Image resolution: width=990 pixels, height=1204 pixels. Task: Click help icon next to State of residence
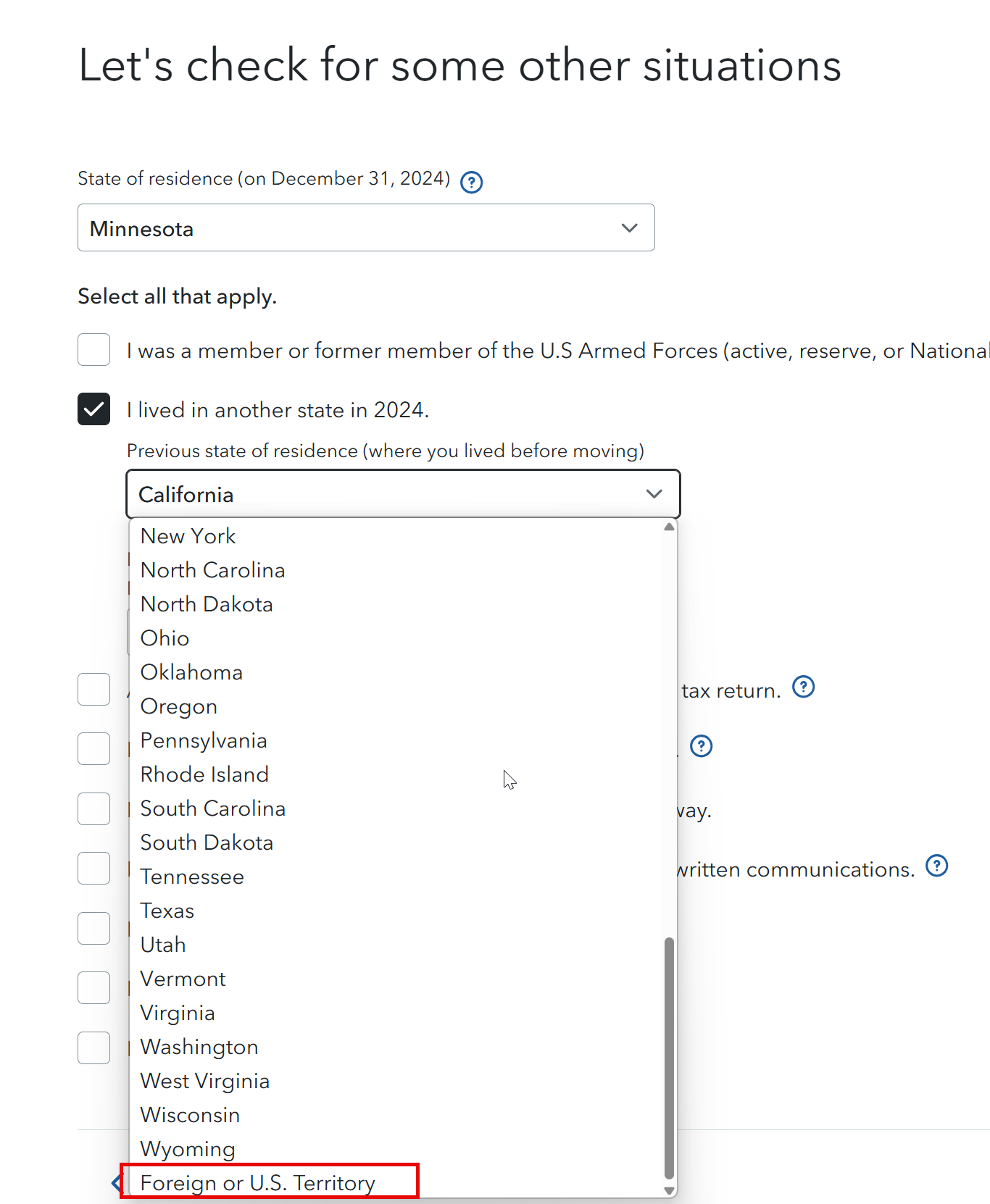pos(472,182)
